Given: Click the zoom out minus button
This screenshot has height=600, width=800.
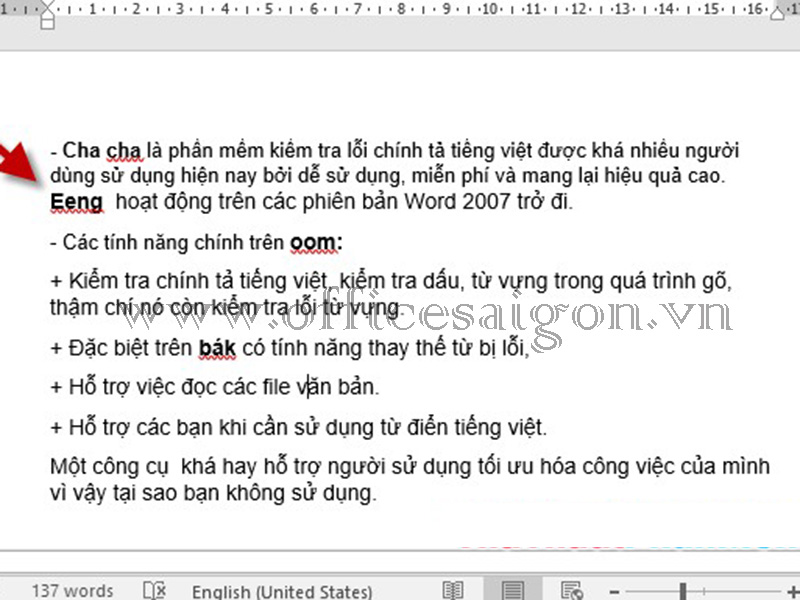Looking at the screenshot, I should click(x=614, y=592).
